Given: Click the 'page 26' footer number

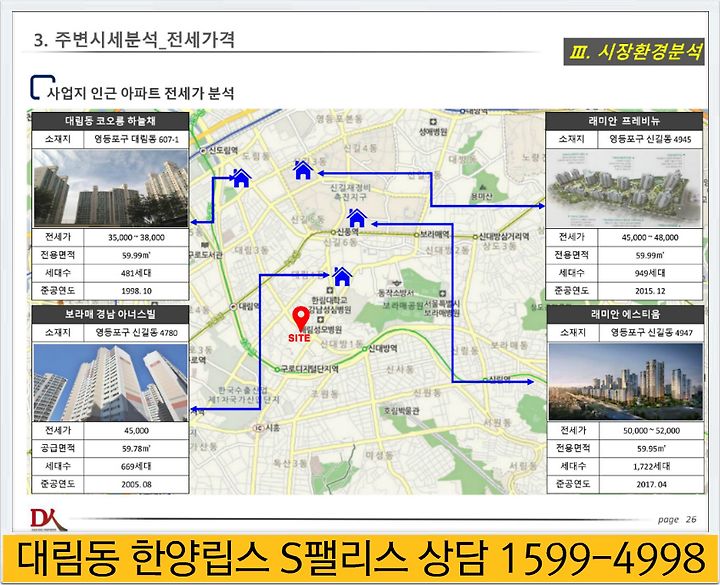Looking at the screenshot, I should [x=677, y=519].
